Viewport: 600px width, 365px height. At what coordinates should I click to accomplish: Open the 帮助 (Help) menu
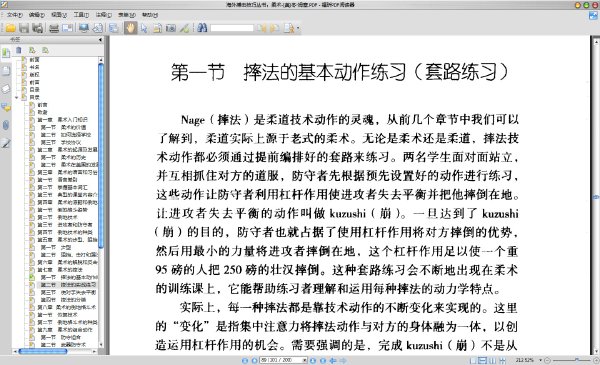point(150,15)
